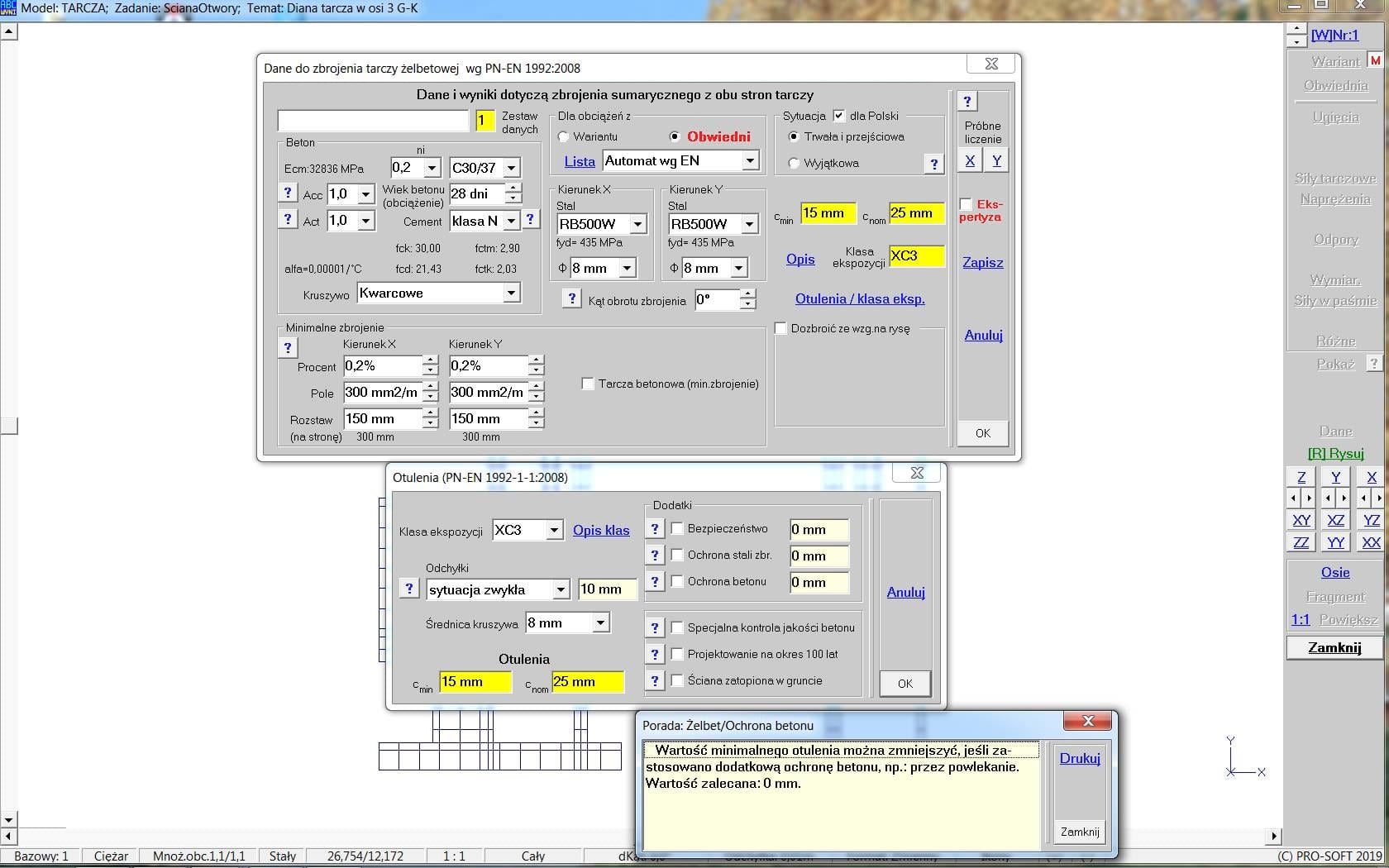Click the help icon beside Wyjątkowa option

(934, 164)
